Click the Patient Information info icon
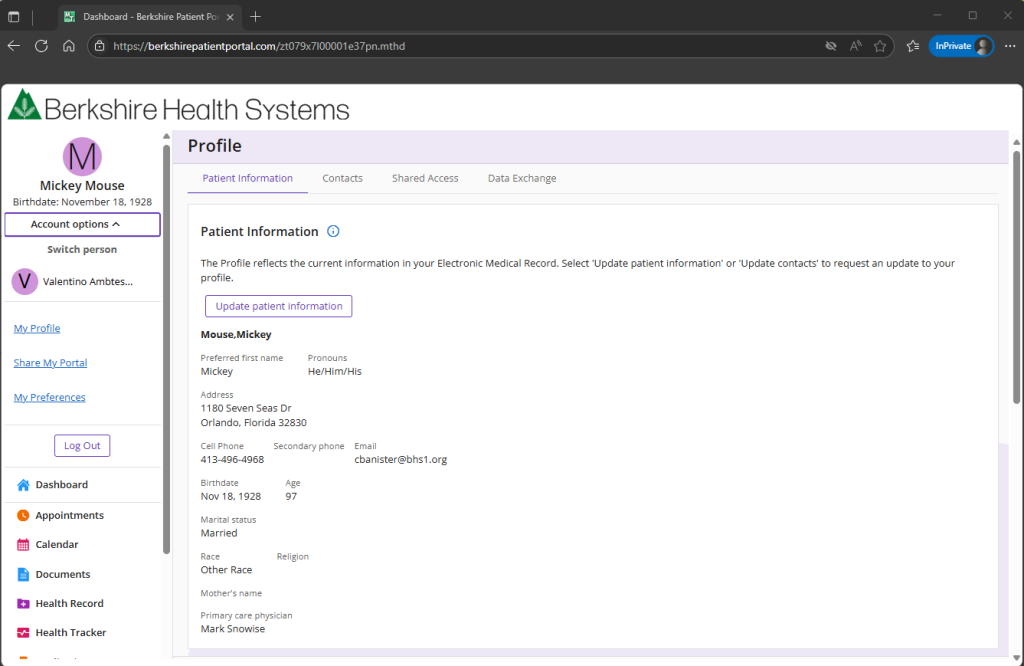This screenshot has height=666, width=1024. pyautogui.click(x=333, y=231)
